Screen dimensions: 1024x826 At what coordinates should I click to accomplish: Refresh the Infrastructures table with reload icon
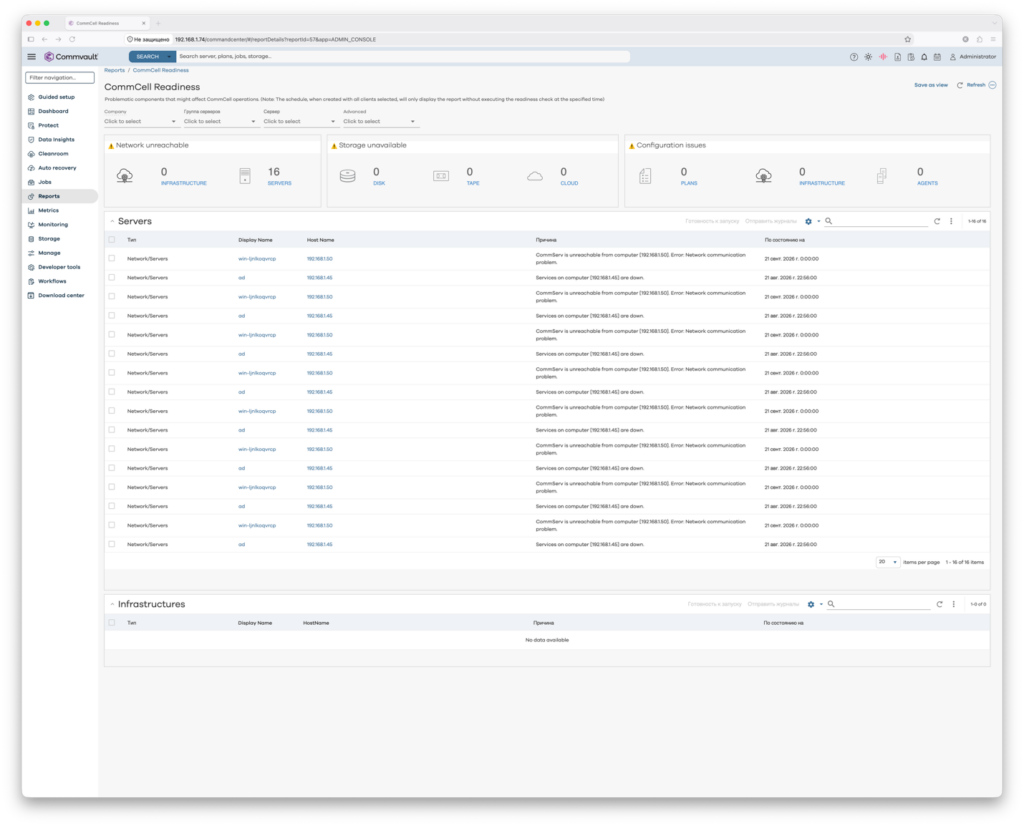point(940,604)
